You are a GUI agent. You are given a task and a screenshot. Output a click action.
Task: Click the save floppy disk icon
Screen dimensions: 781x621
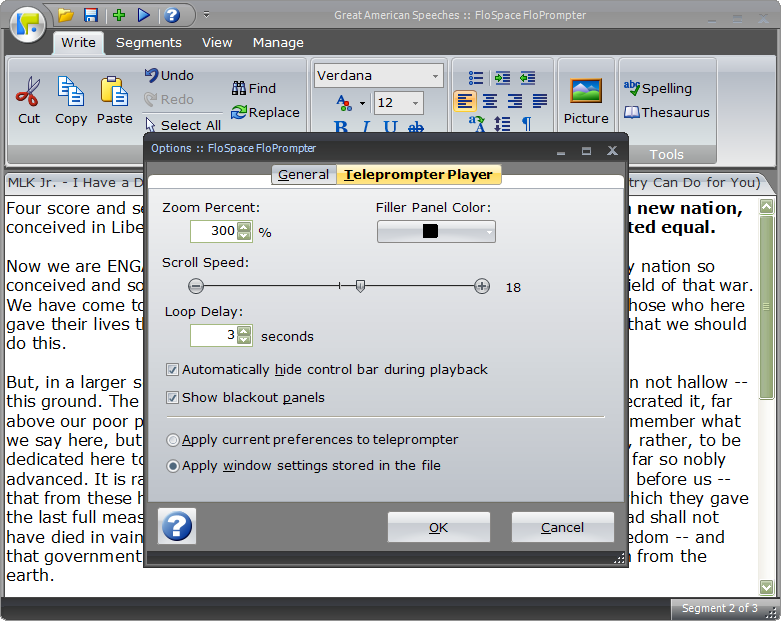(91, 15)
